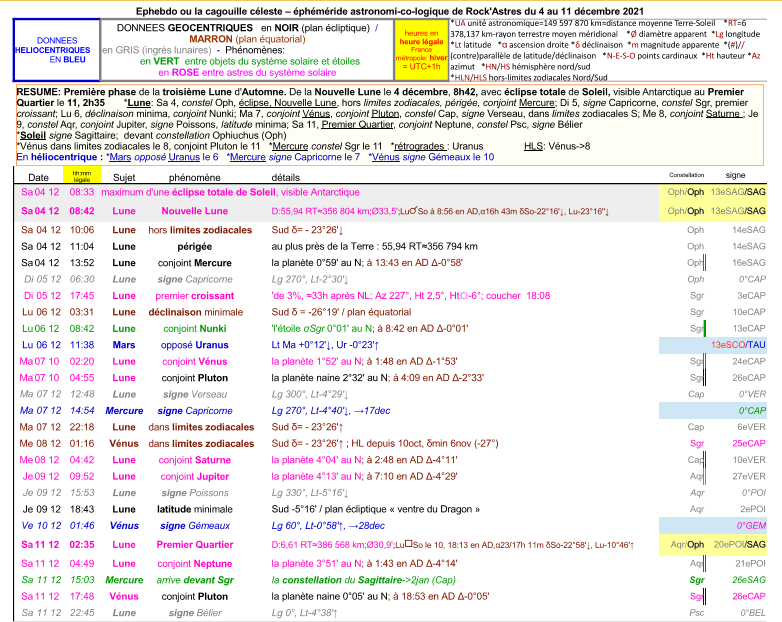Click the time '02:35' cell

tap(82, 545)
